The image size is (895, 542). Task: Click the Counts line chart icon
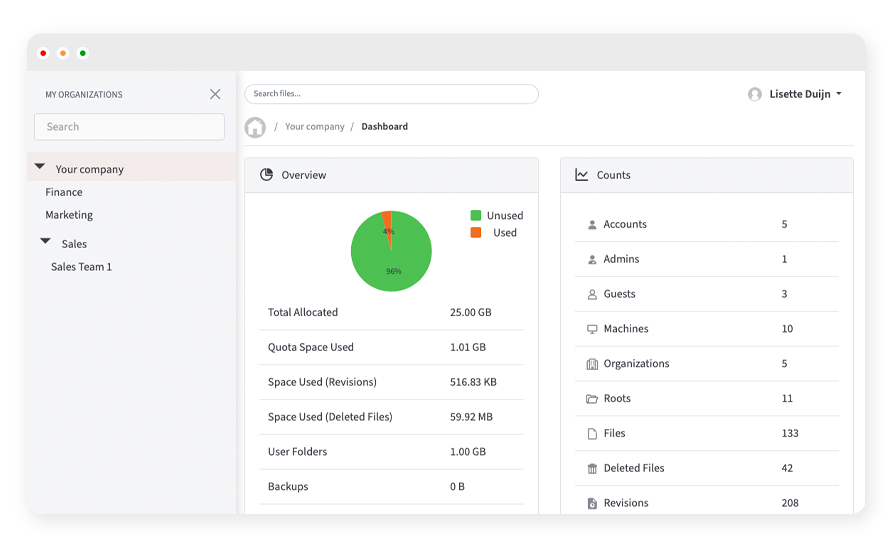[x=582, y=175]
